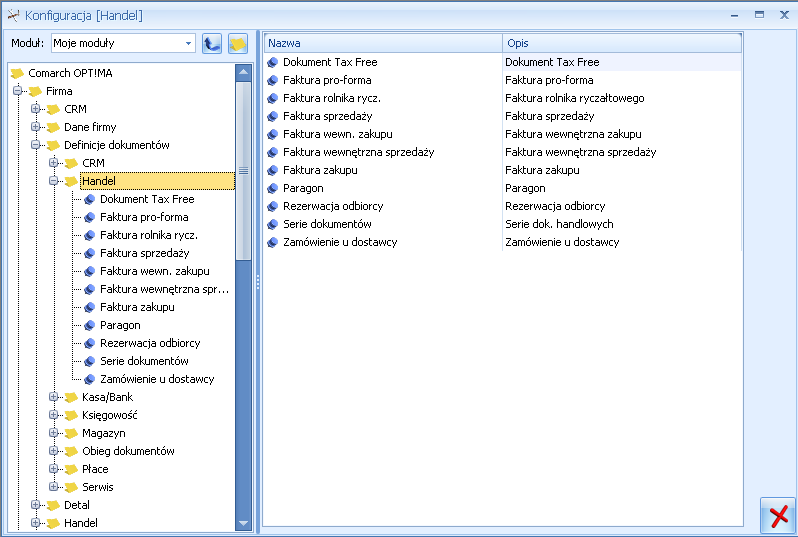Screen dimensions: 798x537
Task: Select Faktura wewnętrzna spr… in tree
Action: [164, 289]
